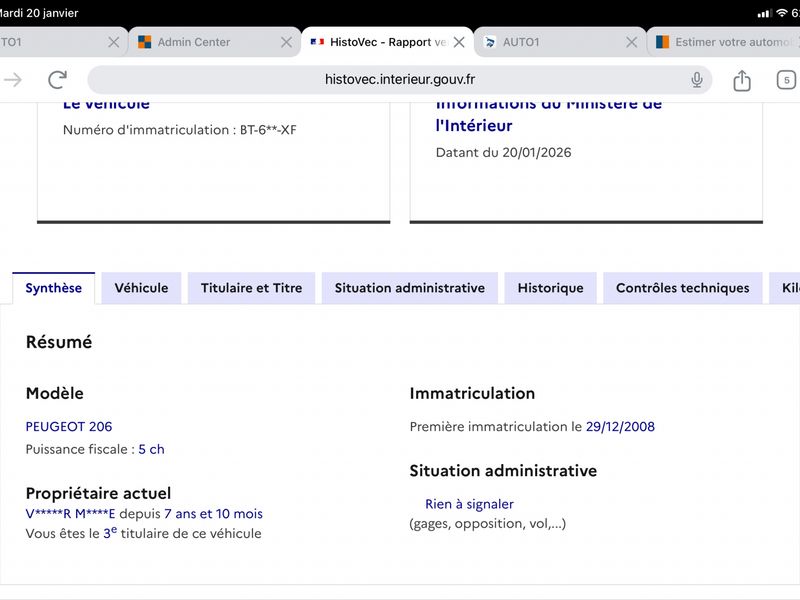This screenshot has width=800, height=600.
Task: Reload the HistoVec page
Action: click(57, 80)
